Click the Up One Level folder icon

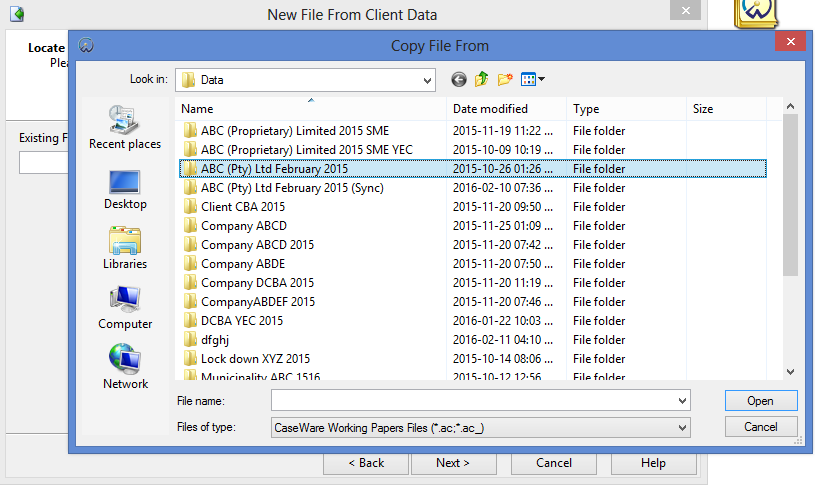[x=482, y=79]
